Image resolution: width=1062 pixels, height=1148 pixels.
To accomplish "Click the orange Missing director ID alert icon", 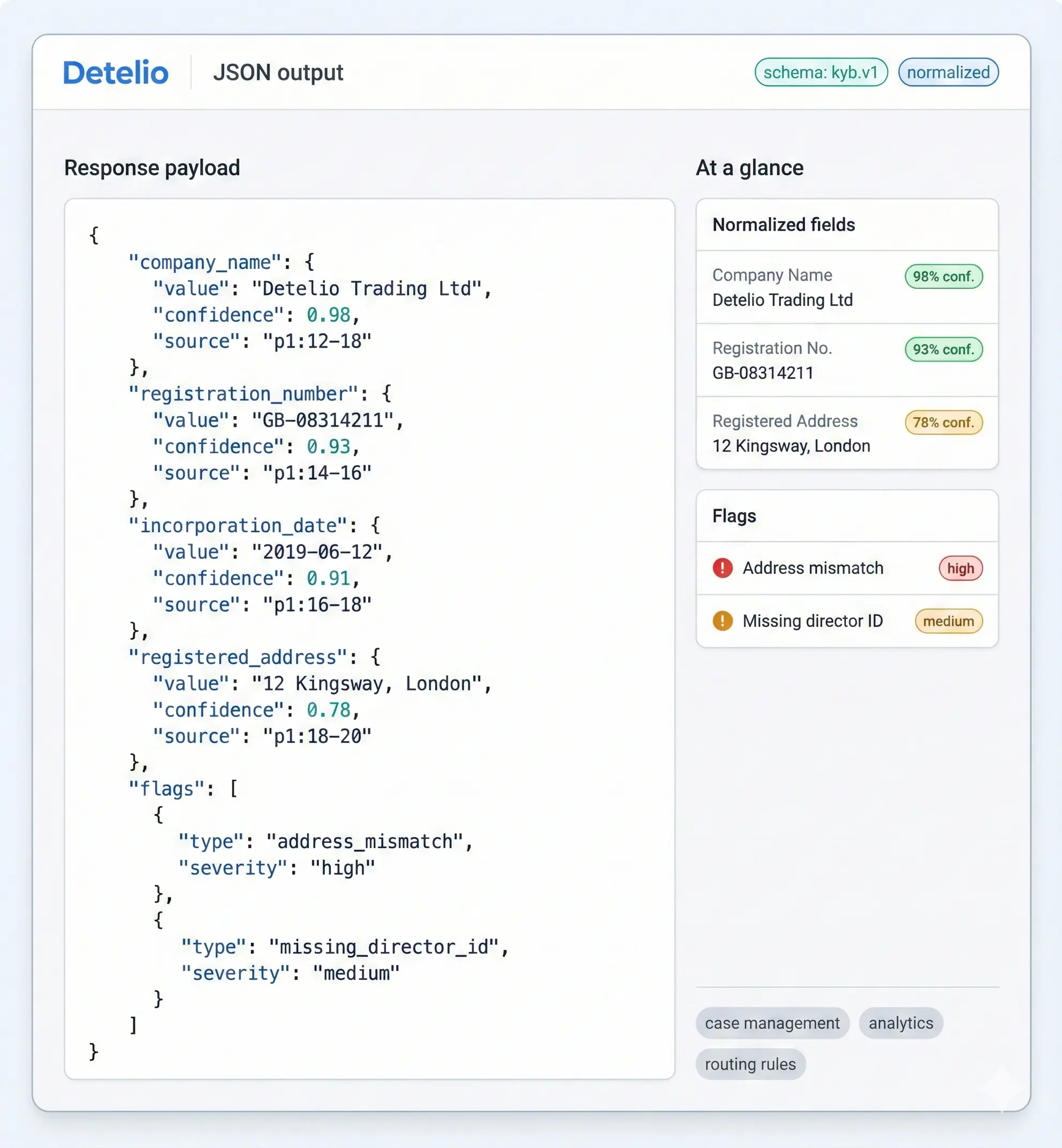I will point(723,621).
